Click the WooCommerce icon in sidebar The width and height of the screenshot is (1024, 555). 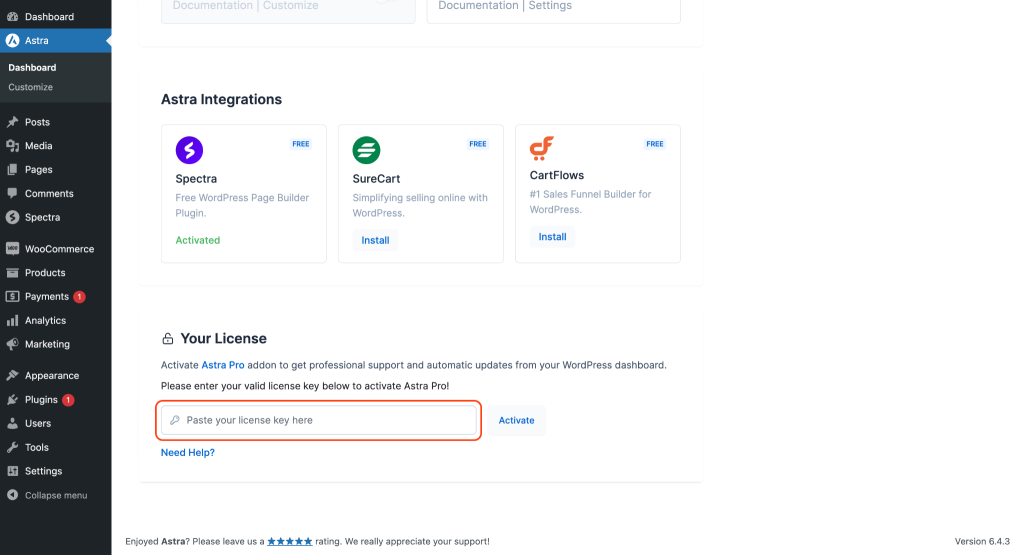click(12, 249)
